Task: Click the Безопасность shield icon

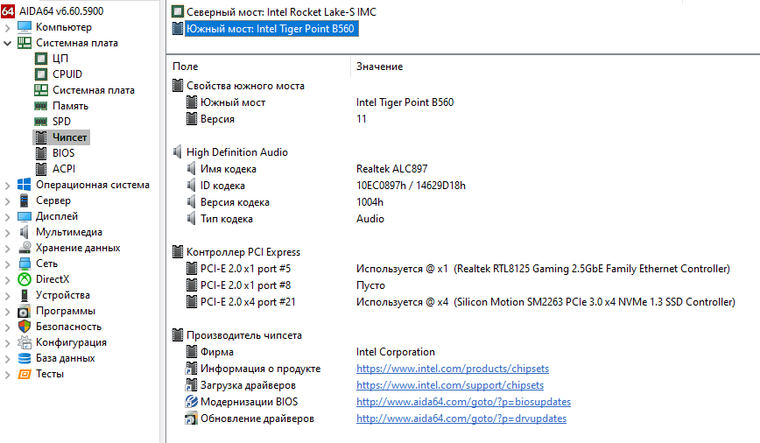Action: [x=24, y=326]
